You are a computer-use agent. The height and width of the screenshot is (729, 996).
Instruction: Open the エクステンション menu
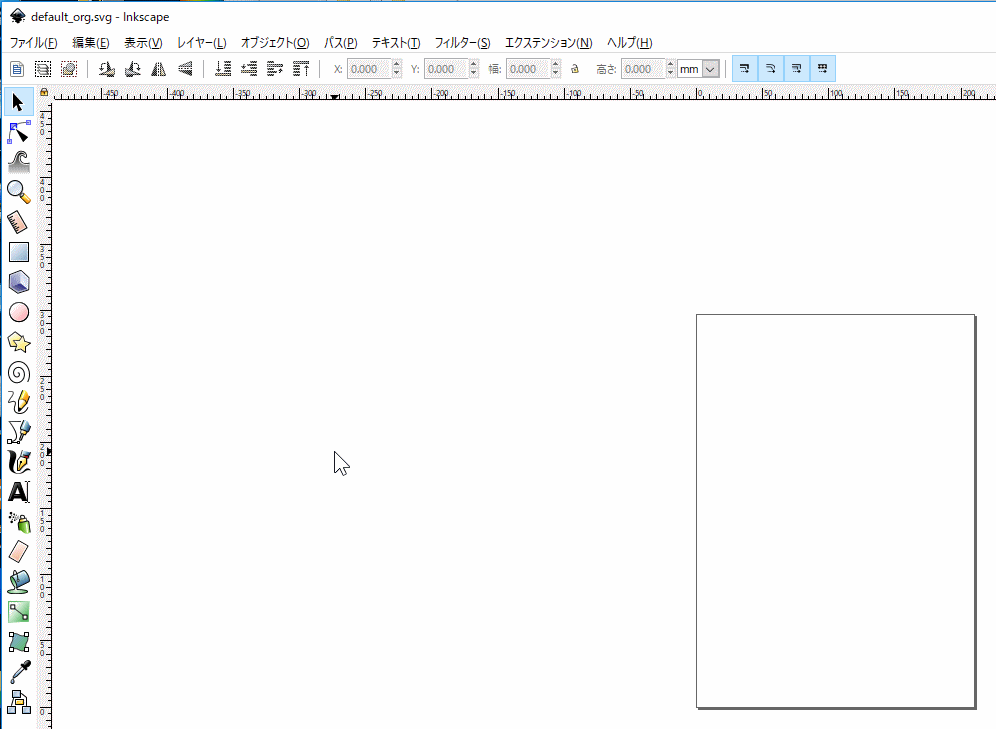548,43
